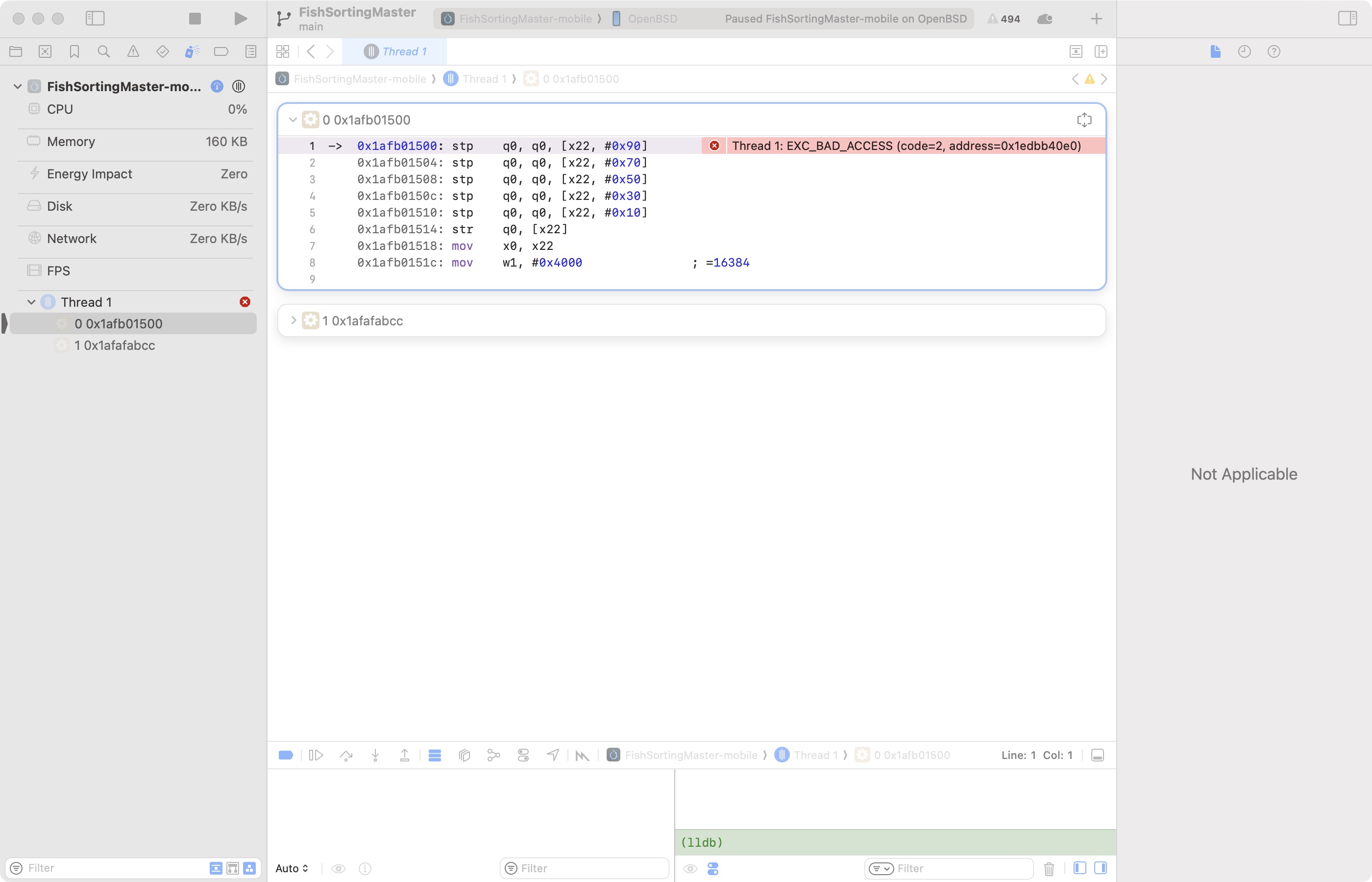This screenshot has height=882, width=1372.
Task: Click the Step Over debug icon
Action: pos(346,755)
